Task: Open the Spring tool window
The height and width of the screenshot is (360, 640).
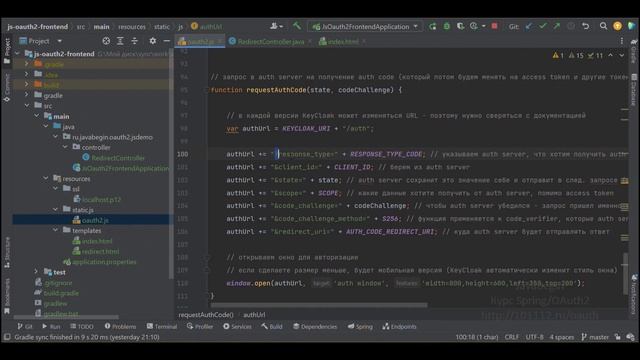Action: [x=360, y=327]
